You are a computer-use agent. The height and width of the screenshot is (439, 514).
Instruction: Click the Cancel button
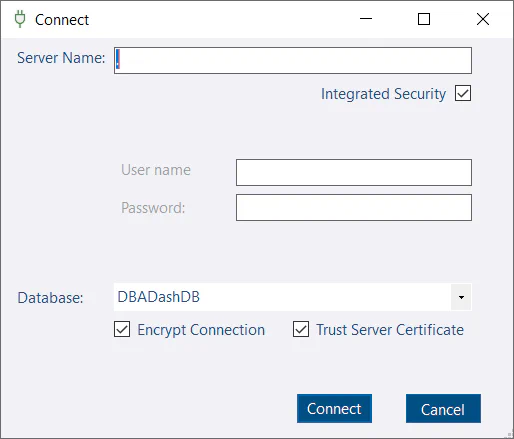[443, 408]
